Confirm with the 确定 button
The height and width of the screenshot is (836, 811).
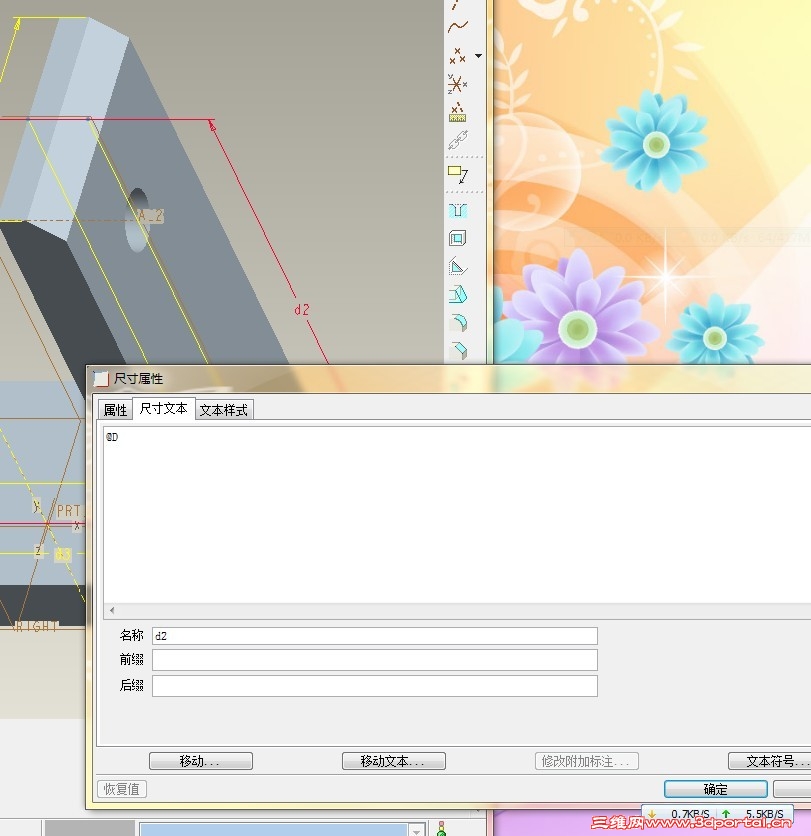[x=716, y=789]
